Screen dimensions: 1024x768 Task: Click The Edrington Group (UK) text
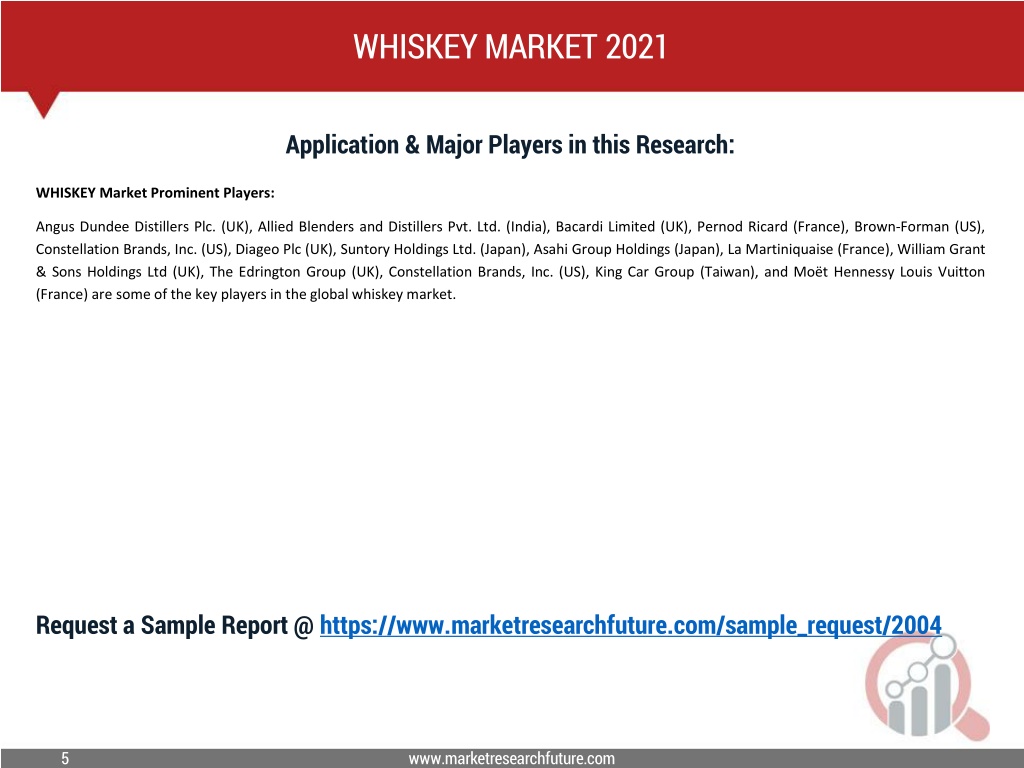click(295, 272)
